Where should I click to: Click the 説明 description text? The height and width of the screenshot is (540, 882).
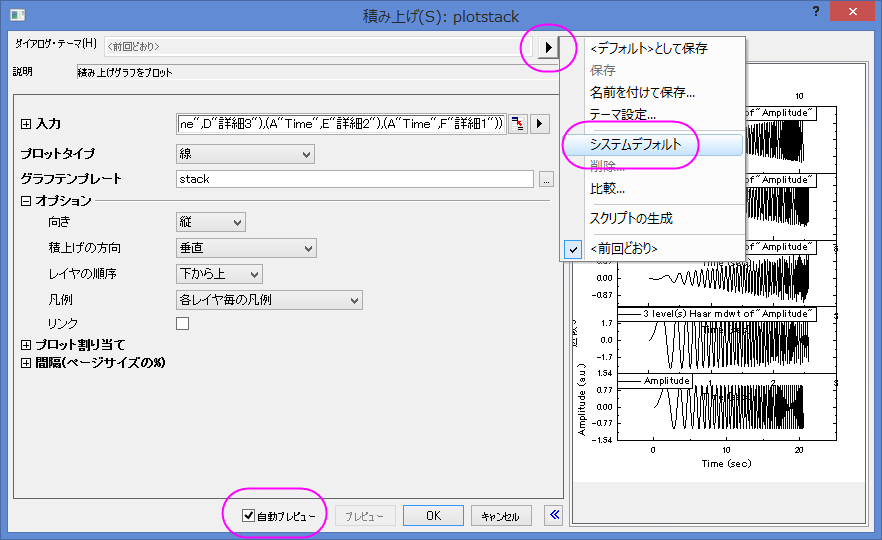(x=125, y=73)
